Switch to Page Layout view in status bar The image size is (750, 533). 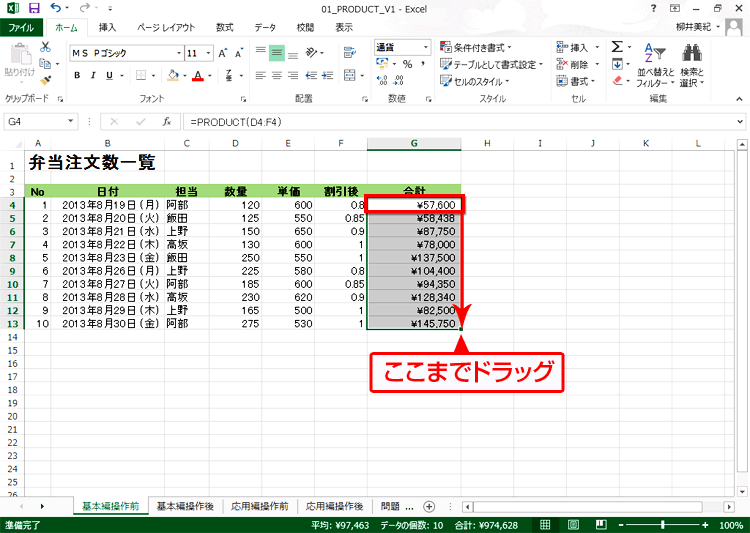(x=573, y=525)
